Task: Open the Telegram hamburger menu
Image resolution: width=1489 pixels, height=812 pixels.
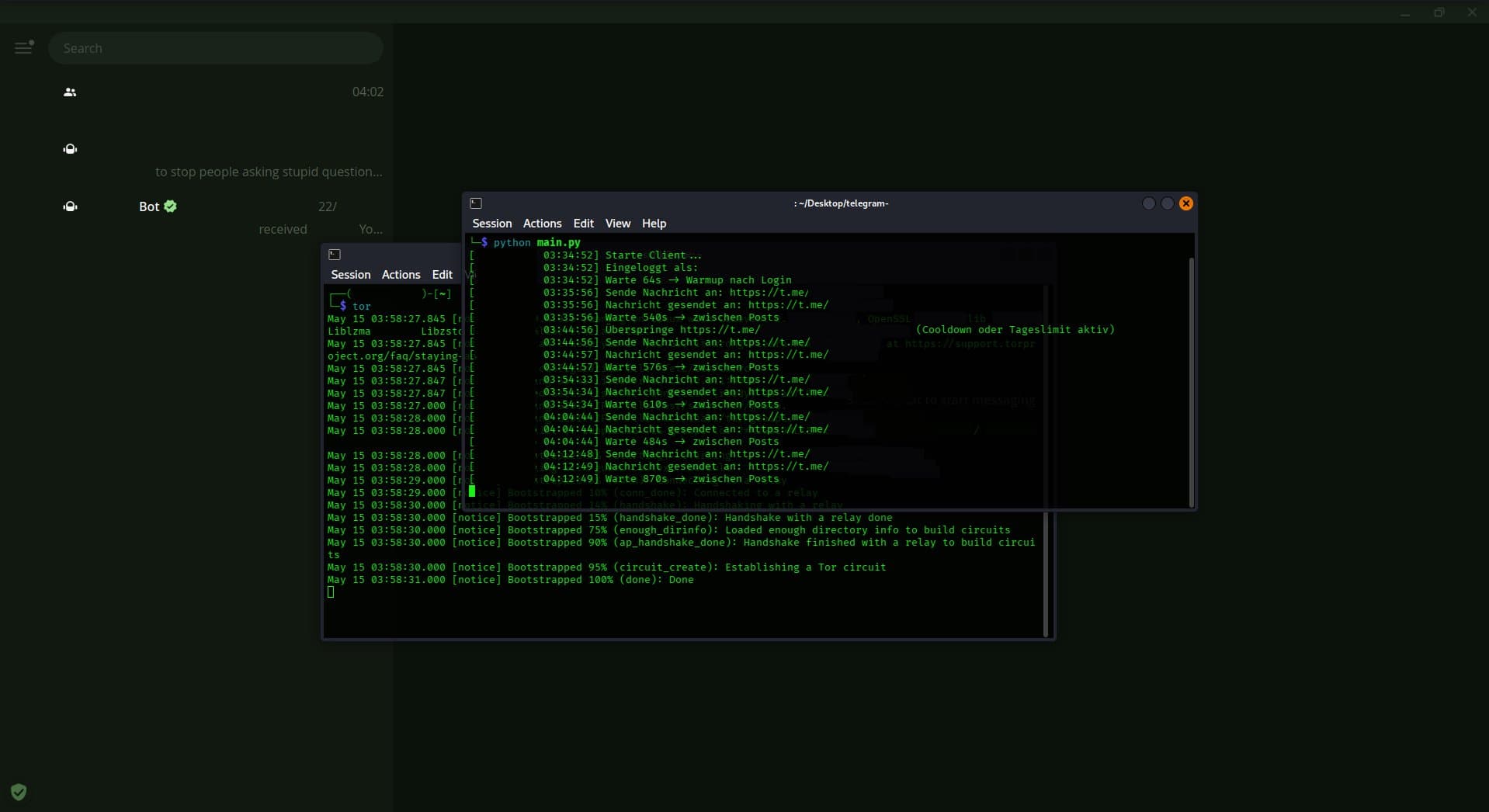Action: pos(24,48)
